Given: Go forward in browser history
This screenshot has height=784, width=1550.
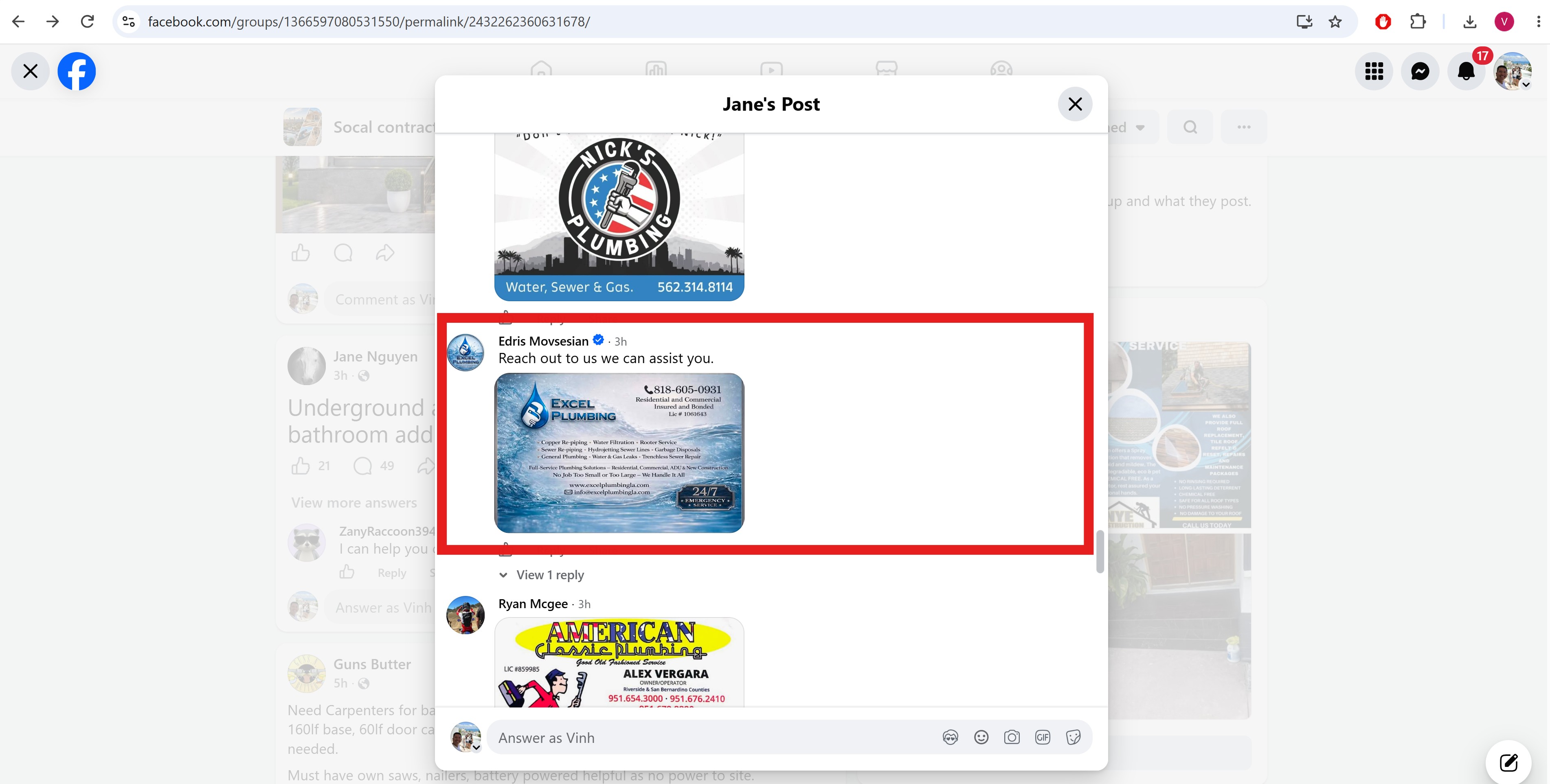Looking at the screenshot, I should [53, 22].
